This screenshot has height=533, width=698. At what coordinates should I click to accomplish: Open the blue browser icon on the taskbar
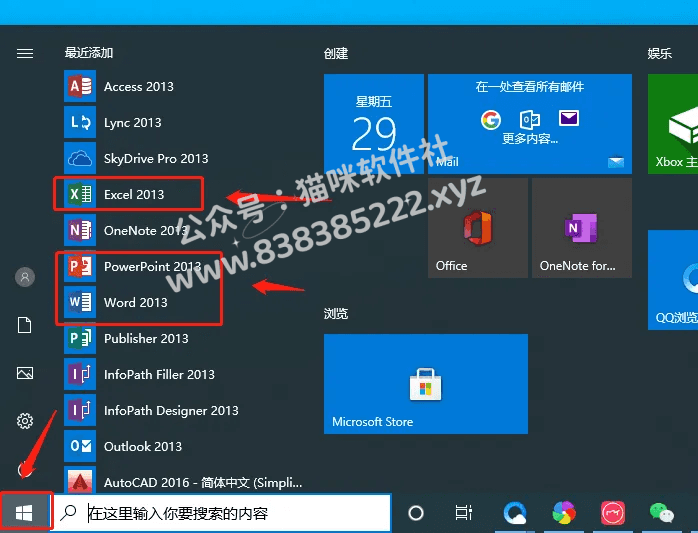515,513
